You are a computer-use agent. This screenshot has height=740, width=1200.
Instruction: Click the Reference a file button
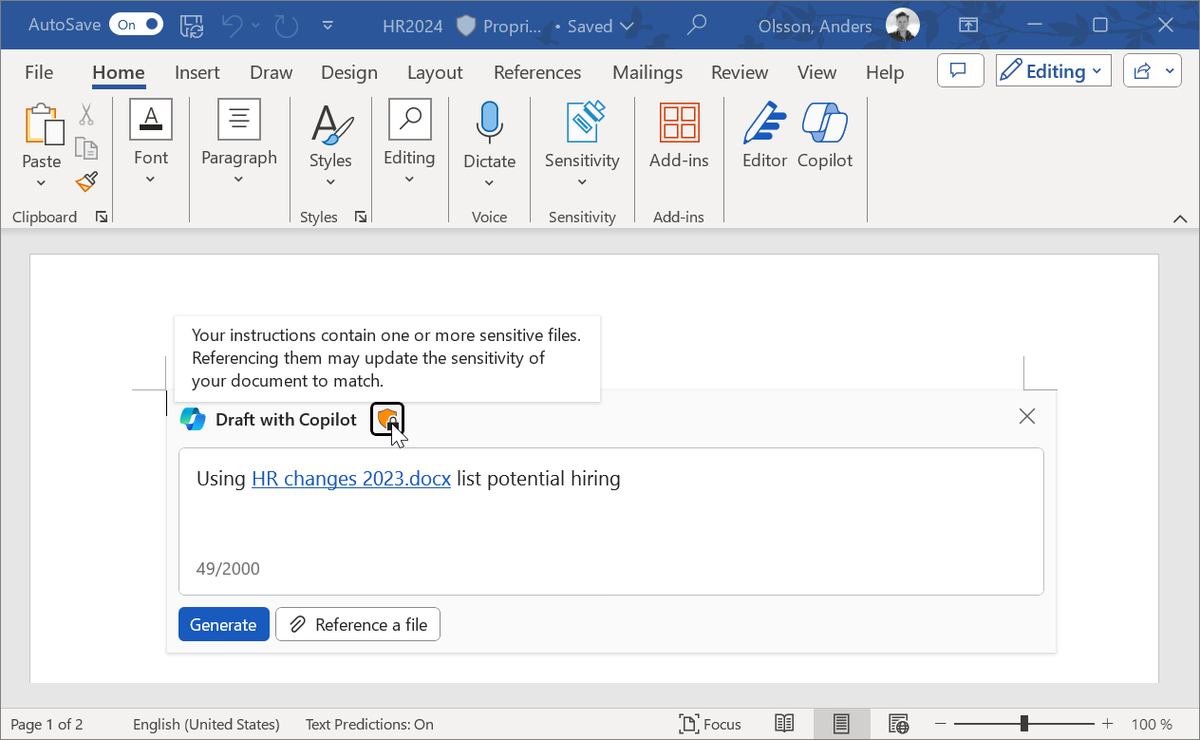357,624
